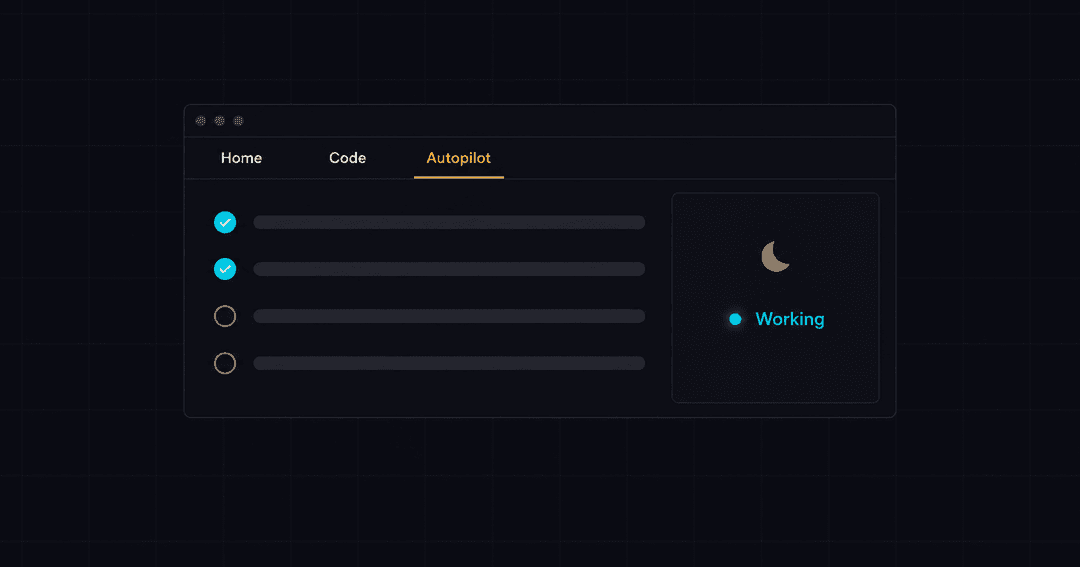Check the fourth task's empty circle

[225, 363]
